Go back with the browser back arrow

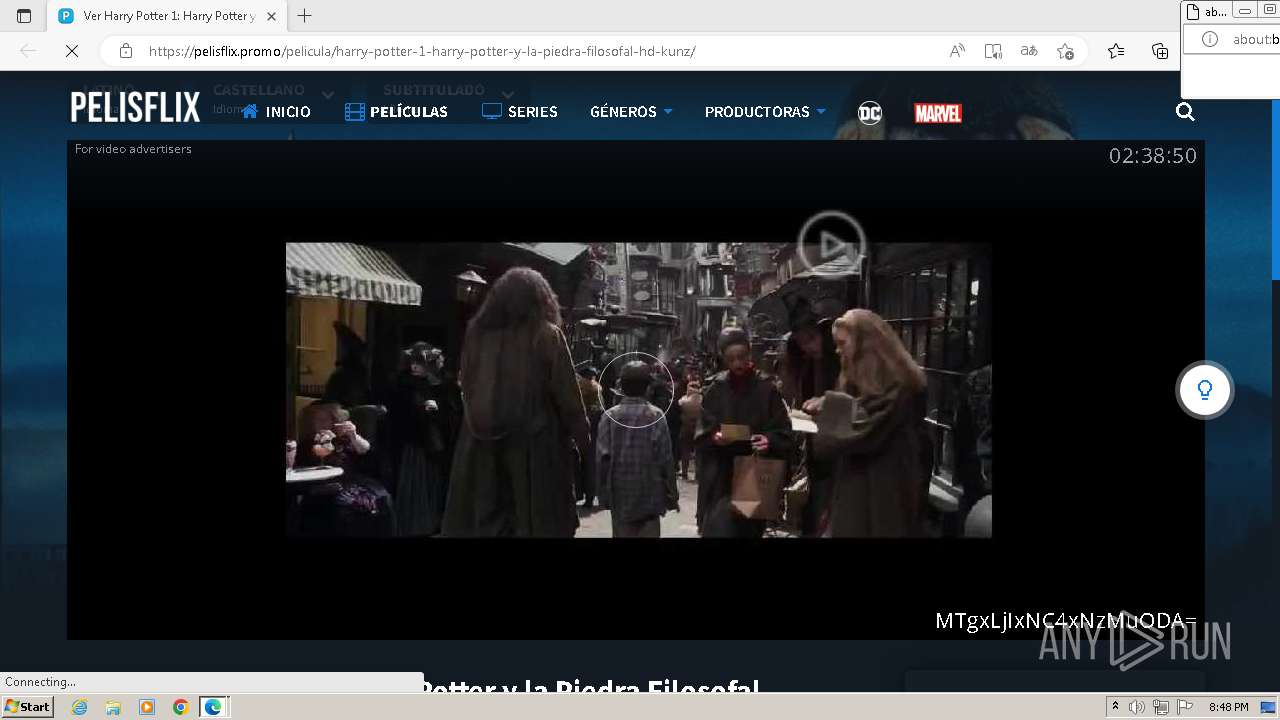[28, 51]
